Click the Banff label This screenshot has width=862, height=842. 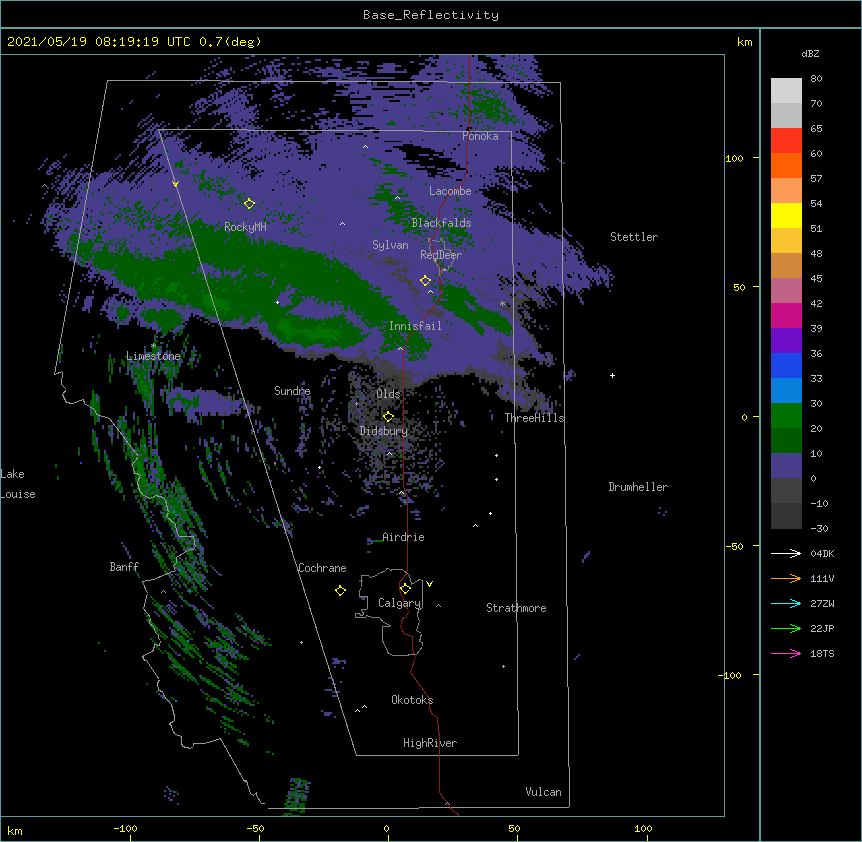click(x=124, y=567)
